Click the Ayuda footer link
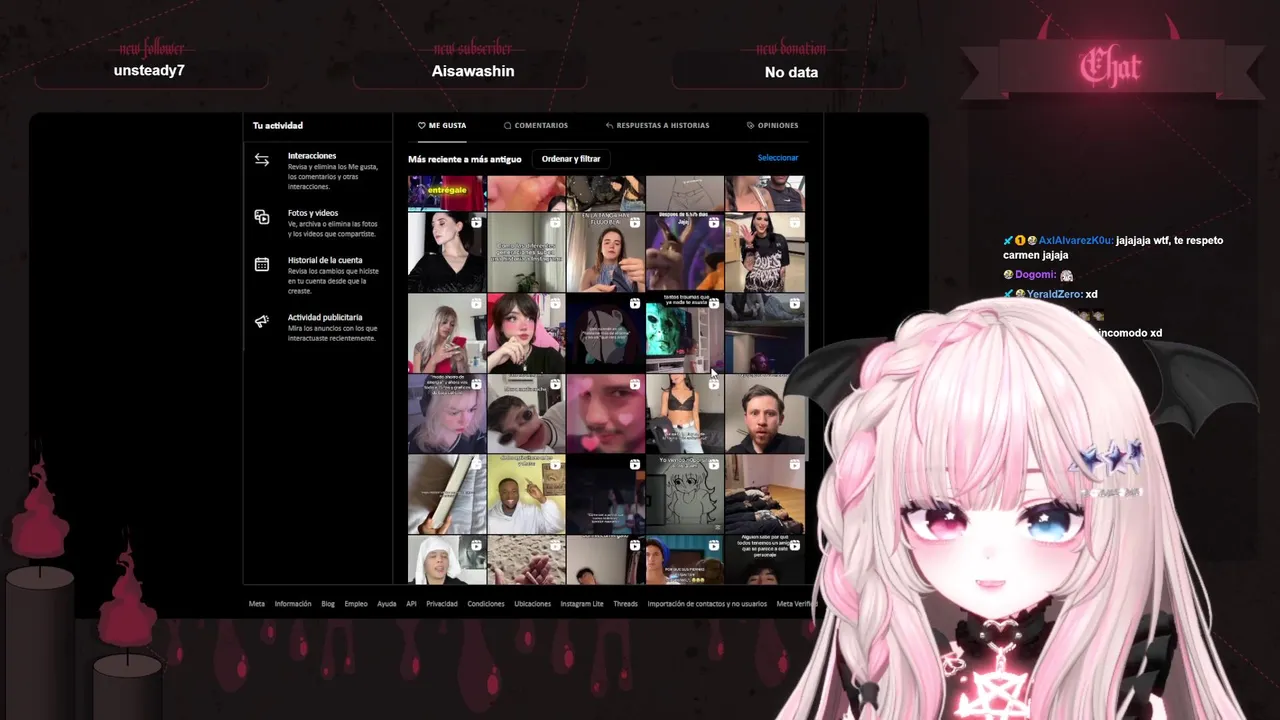The image size is (1280, 720). pyautogui.click(x=387, y=604)
